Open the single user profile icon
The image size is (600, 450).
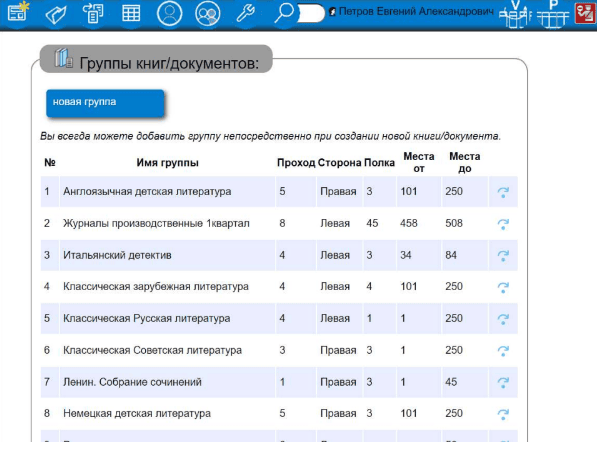pos(171,13)
